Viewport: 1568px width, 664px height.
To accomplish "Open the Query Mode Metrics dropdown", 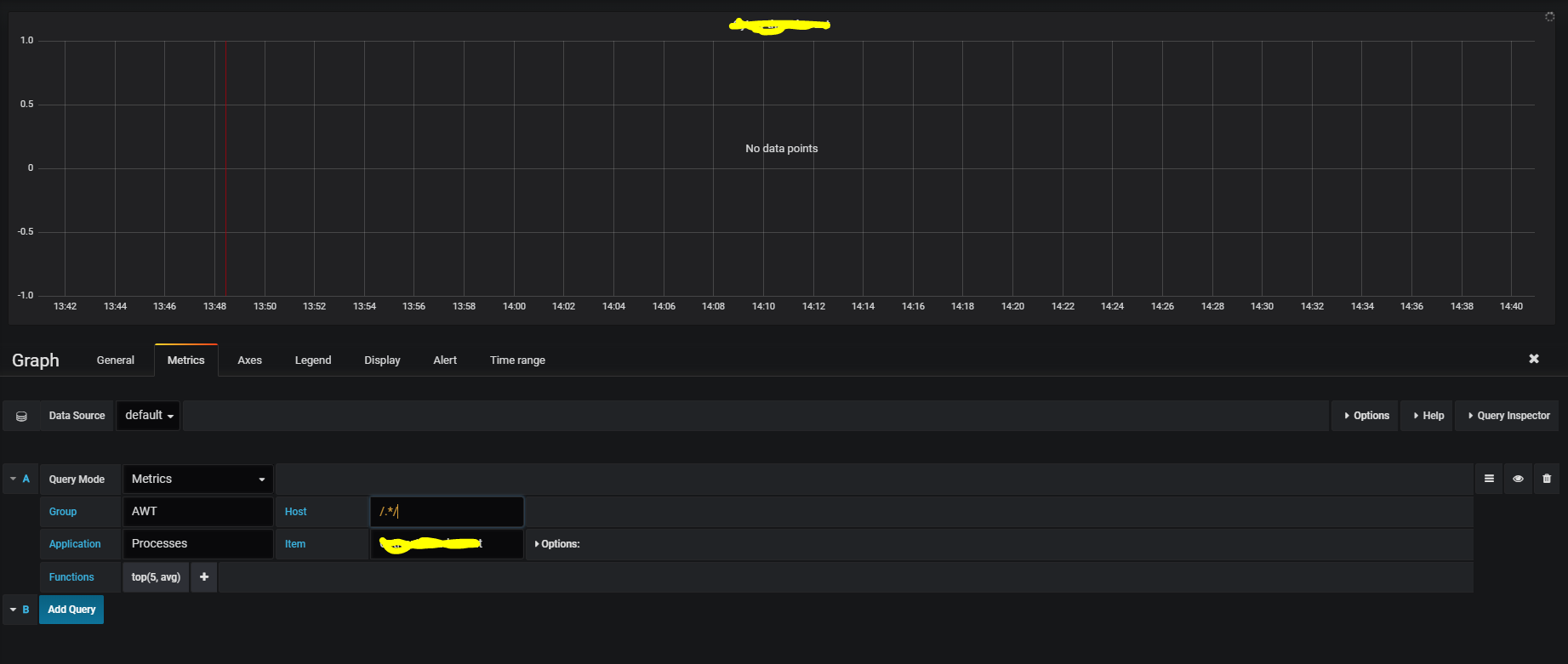I will [197, 479].
